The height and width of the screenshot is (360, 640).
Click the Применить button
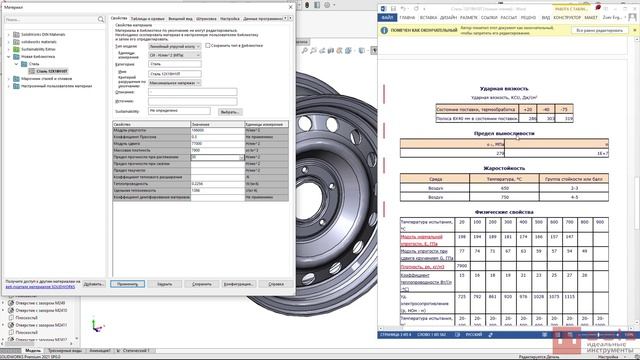(127, 284)
